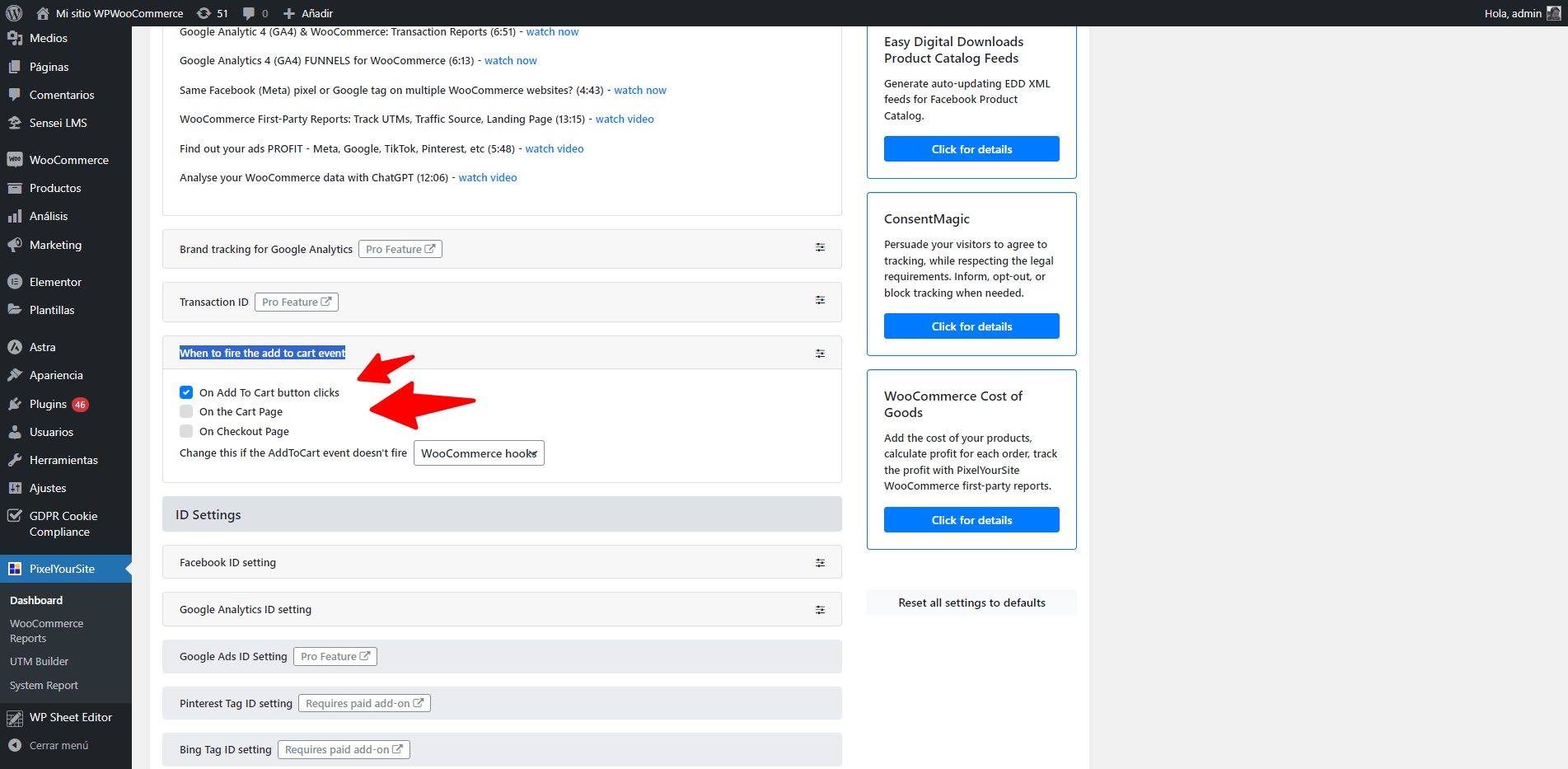Click details button for ConsentMagic
The width and height of the screenshot is (1568, 769).
pyautogui.click(x=971, y=326)
